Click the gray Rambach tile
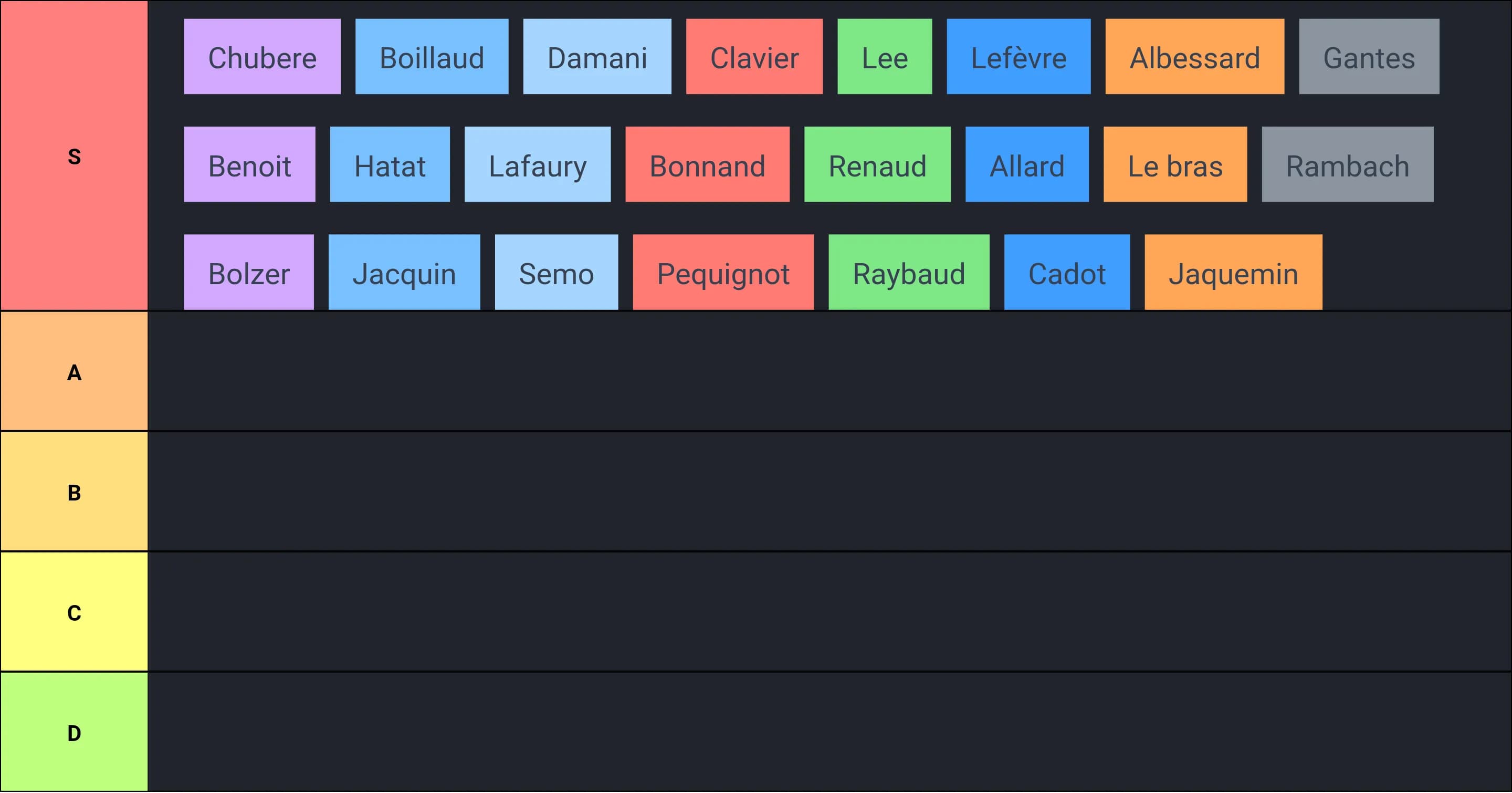 coord(1347,165)
